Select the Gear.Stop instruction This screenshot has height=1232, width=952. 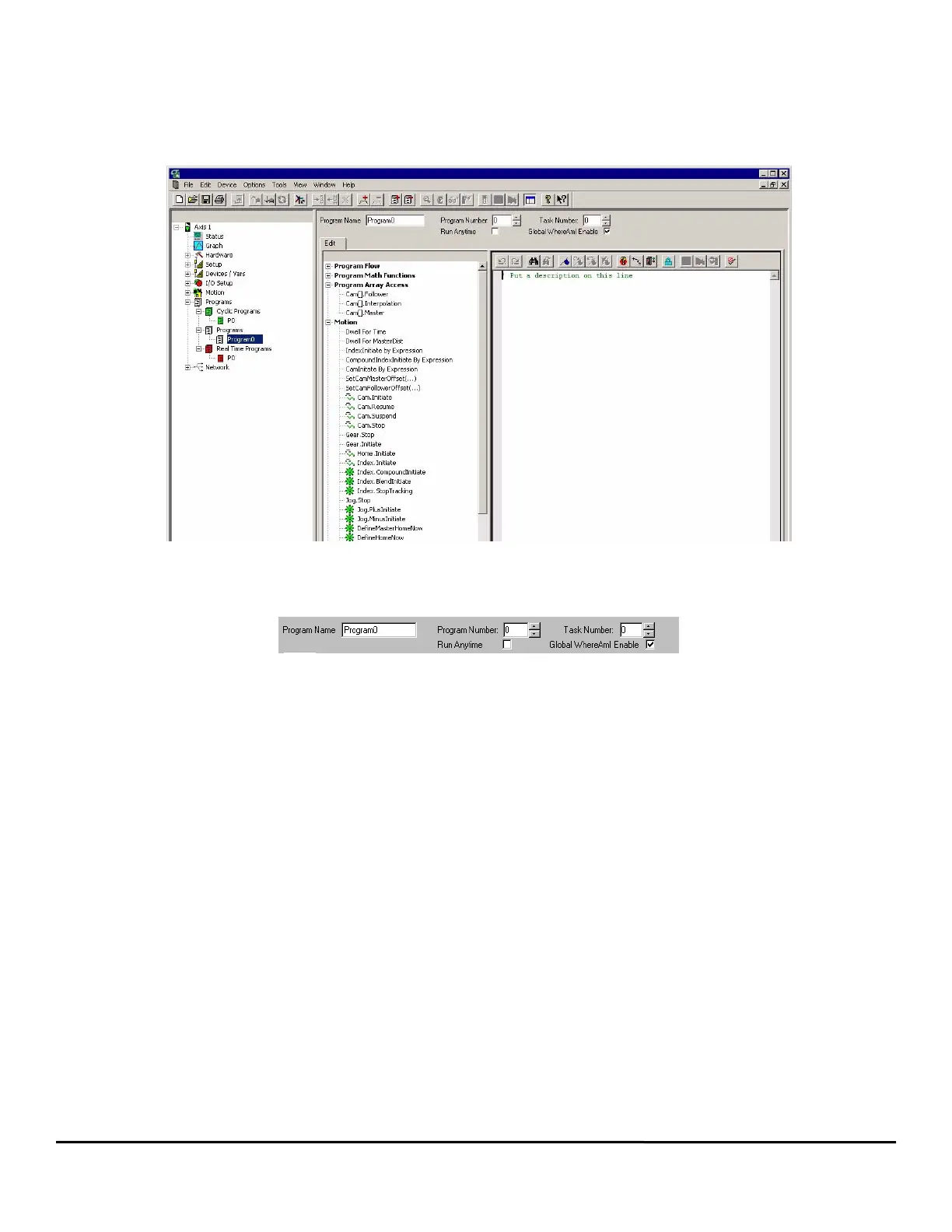360,435
